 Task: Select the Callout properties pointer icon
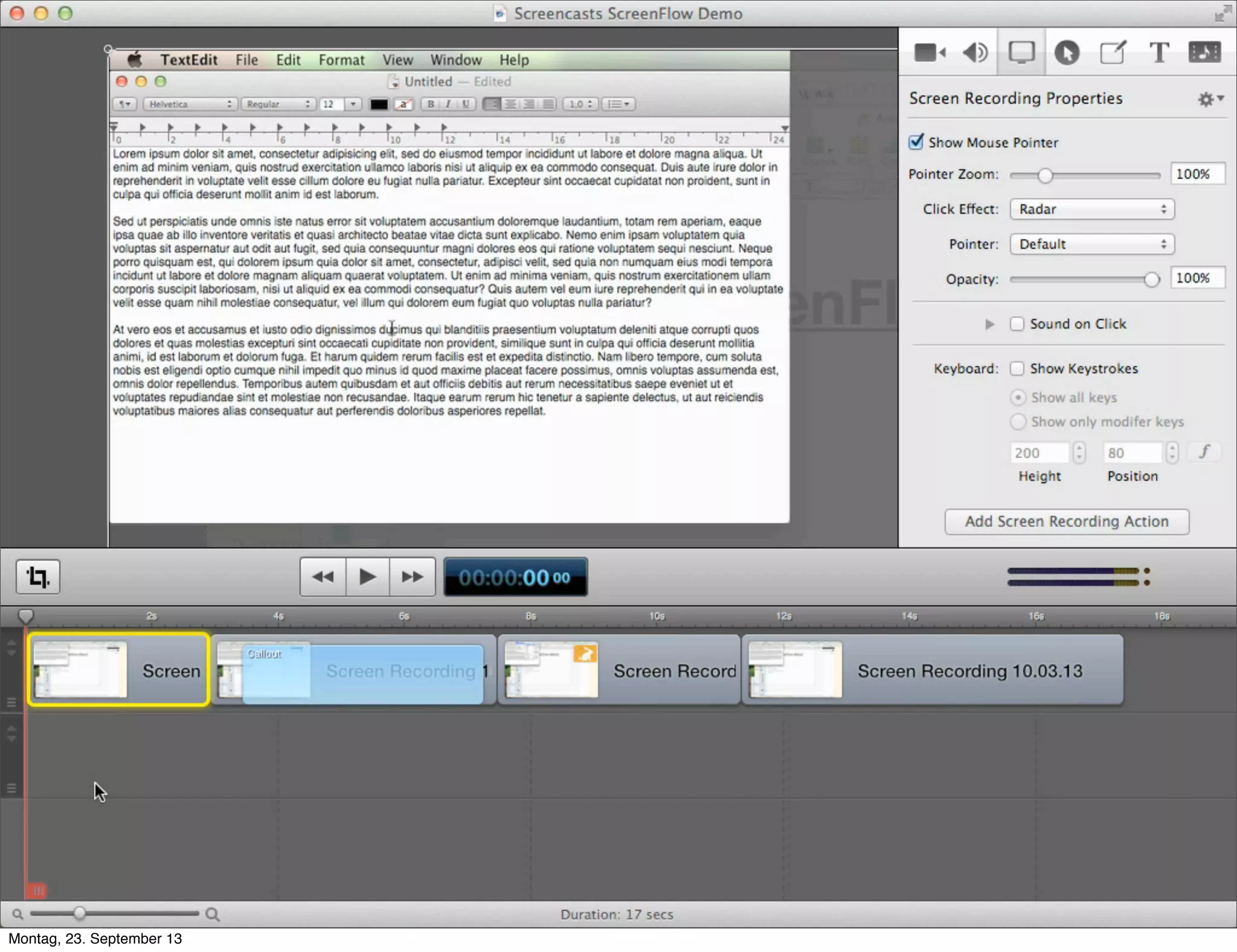tap(1067, 53)
